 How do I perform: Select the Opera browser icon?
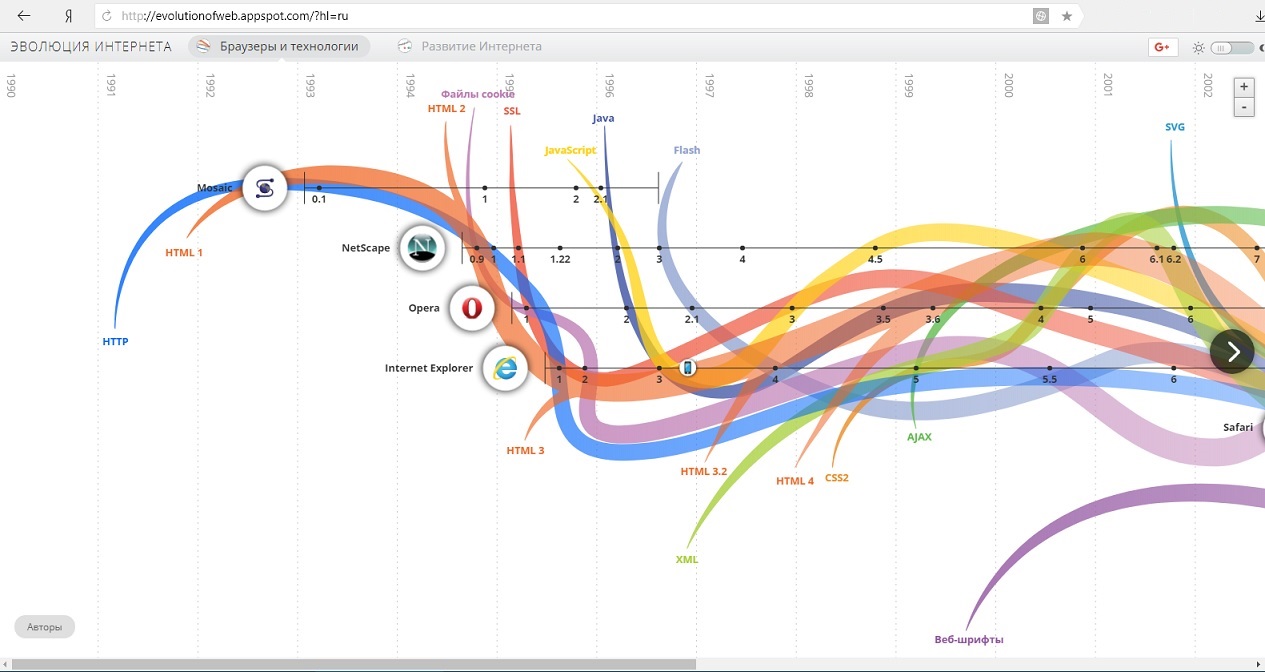[472, 308]
